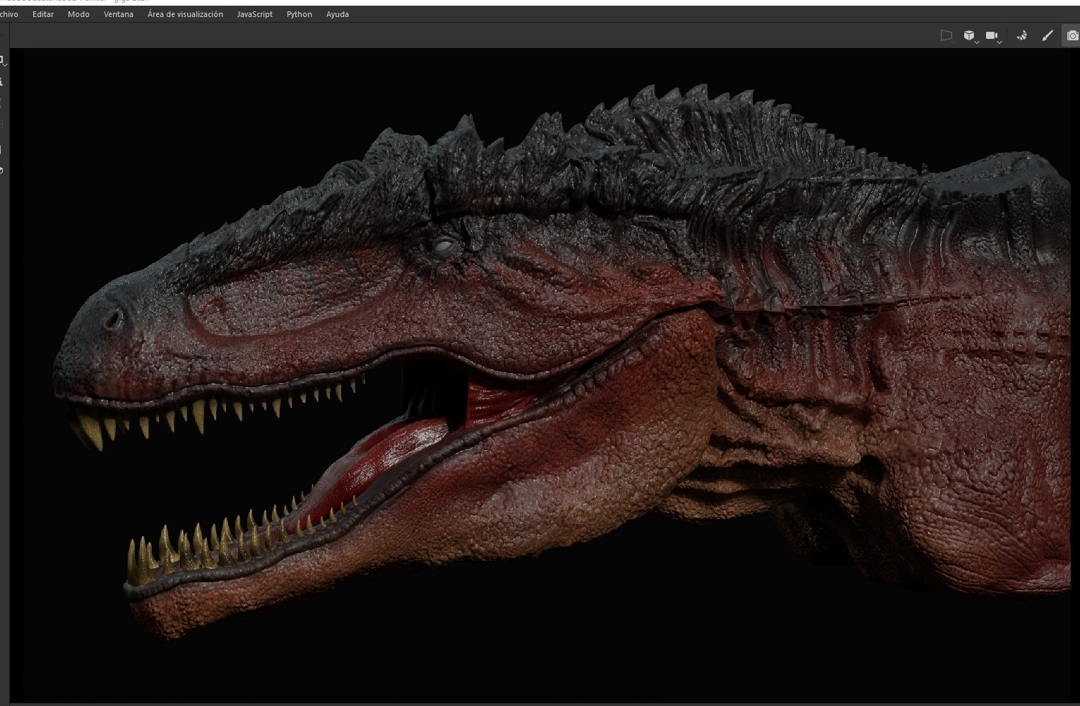This screenshot has width=1080, height=706.
Task: Open the Archivo menu
Action: pyautogui.click(x=8, y=14)
